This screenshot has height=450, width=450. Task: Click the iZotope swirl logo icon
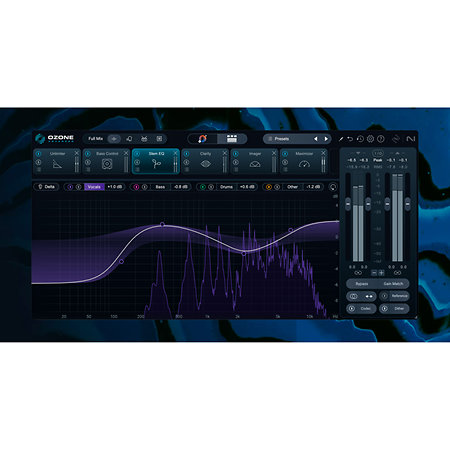(x=396, y=139)
